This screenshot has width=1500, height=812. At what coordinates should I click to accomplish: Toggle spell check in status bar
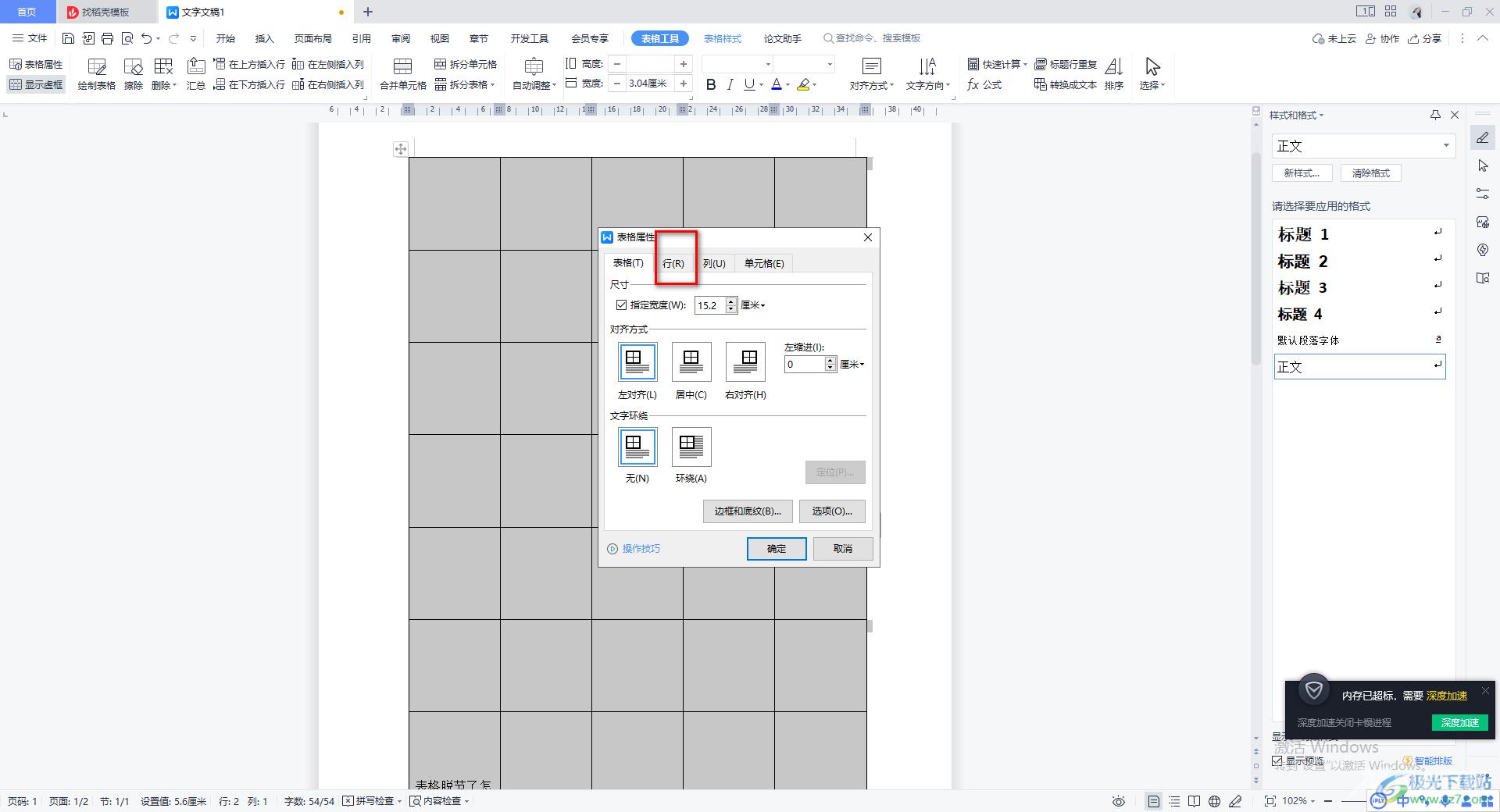[372, 801]
